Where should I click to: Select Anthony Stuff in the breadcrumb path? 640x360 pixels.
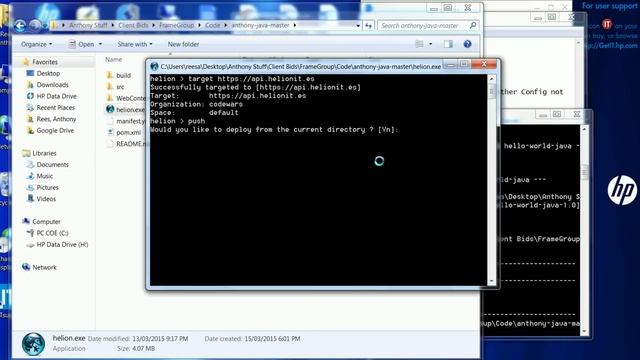click(88, 25)
